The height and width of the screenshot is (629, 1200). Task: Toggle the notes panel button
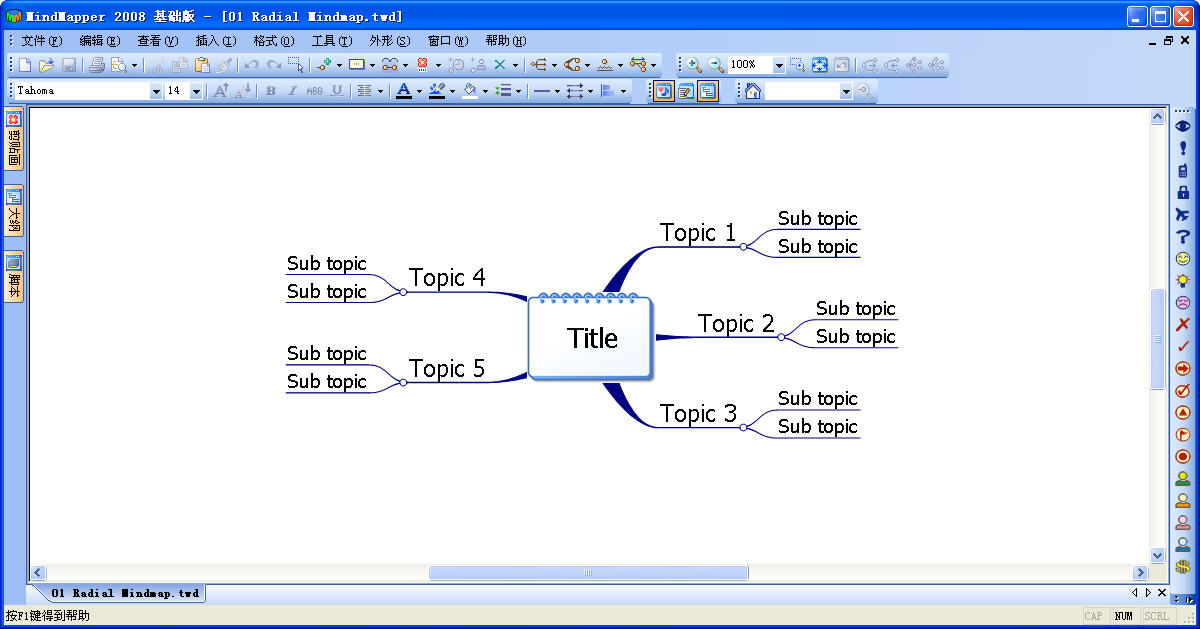click(x=14, y=276)
